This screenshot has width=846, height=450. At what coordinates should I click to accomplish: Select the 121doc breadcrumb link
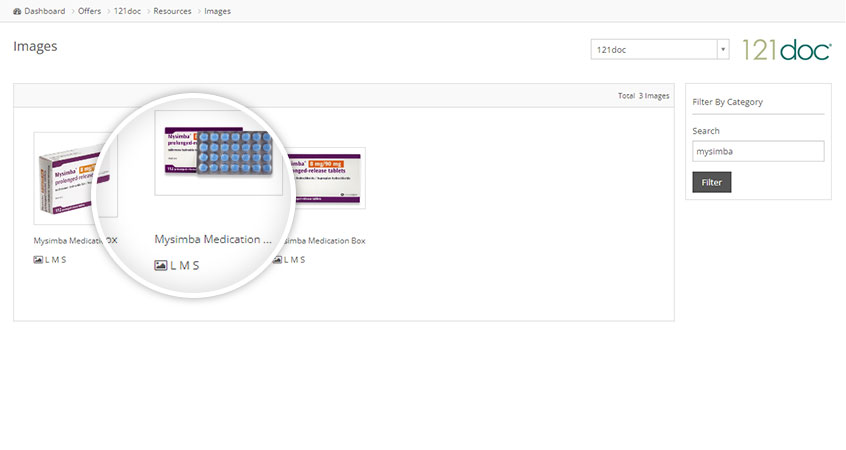pos(127,11)
